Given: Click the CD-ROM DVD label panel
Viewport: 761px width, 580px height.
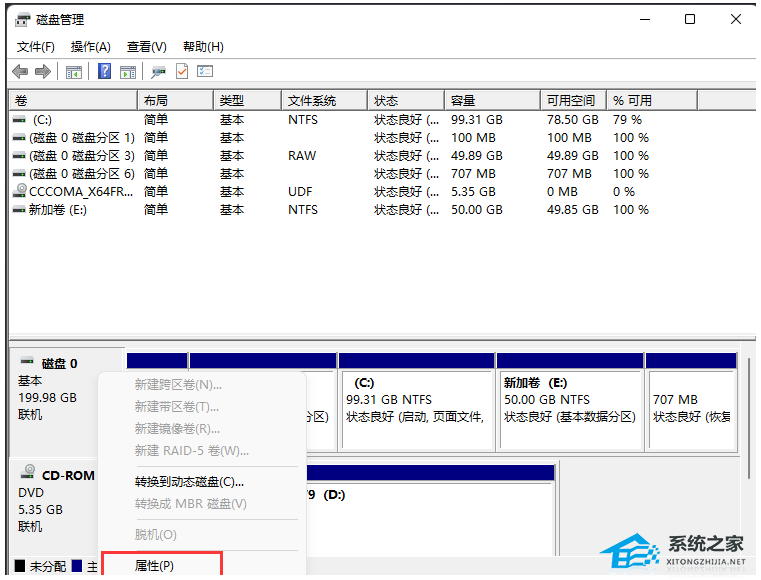Looking at the screenshot, I should pos(53,507).
